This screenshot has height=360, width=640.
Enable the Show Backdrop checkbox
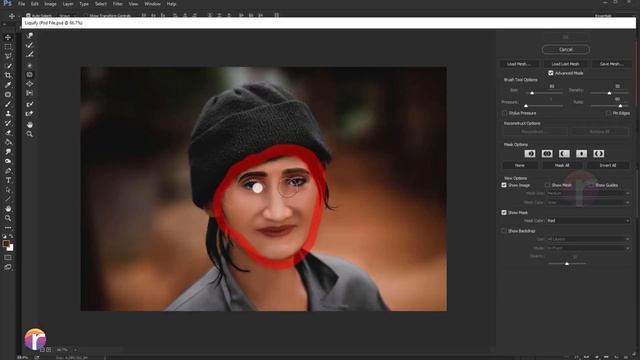[x=504, y=231]
